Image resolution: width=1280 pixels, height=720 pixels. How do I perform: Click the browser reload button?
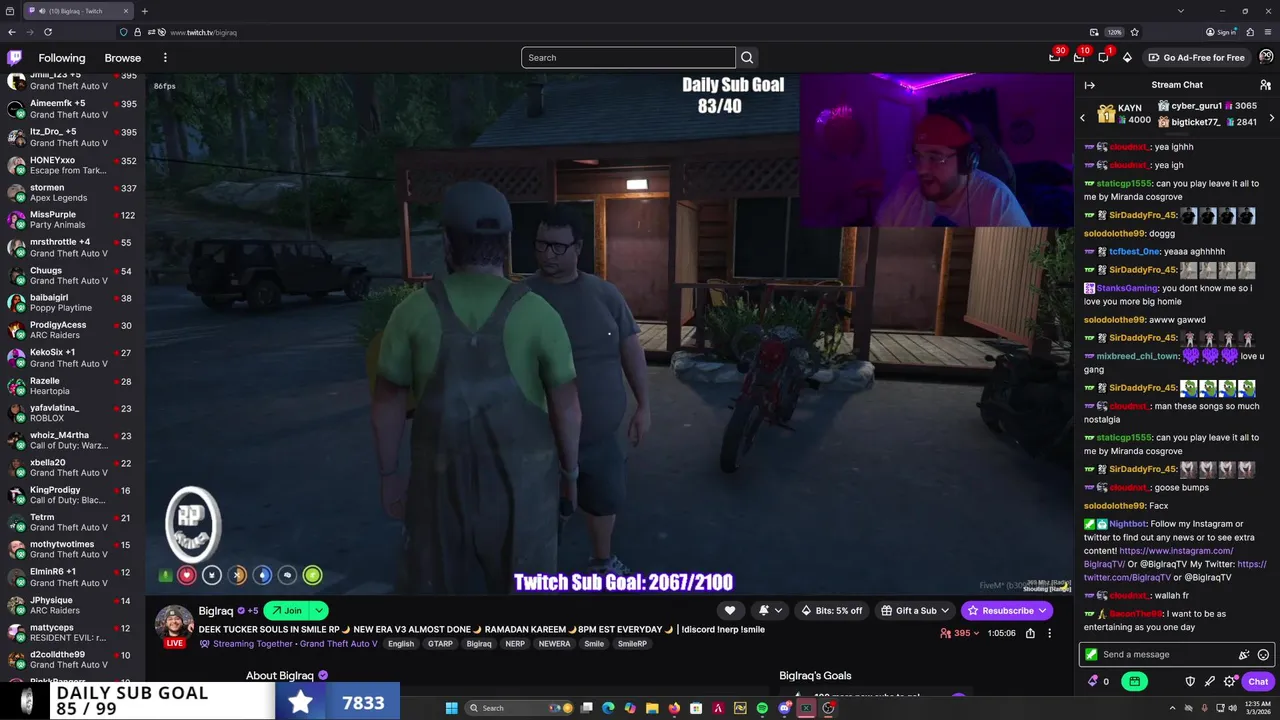[47, 32]
